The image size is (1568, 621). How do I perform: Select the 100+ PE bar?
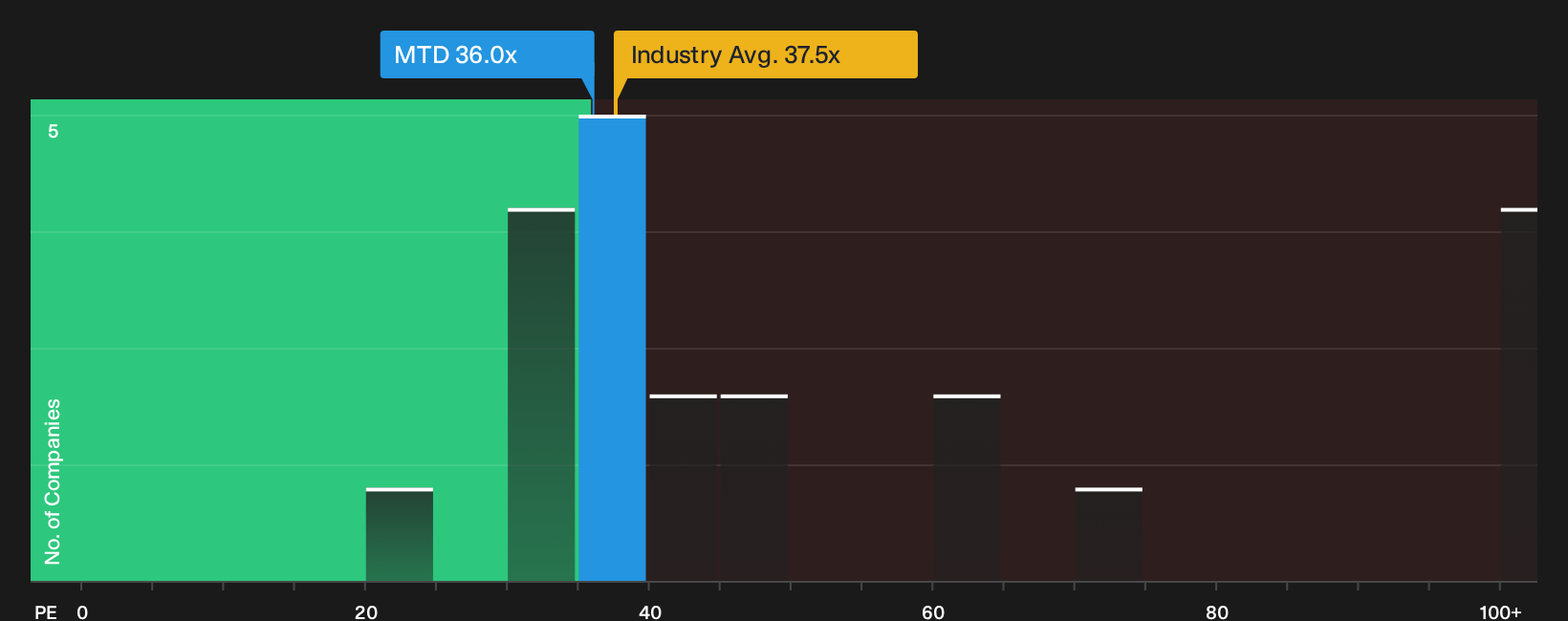point(1519,395)
